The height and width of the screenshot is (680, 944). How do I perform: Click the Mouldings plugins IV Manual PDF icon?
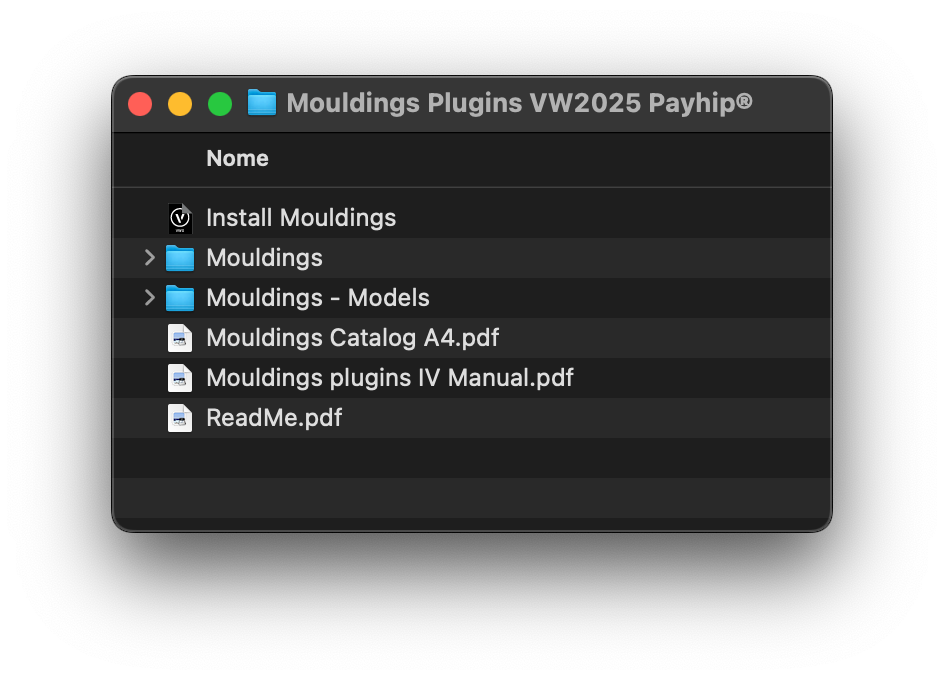pyautogui.click(x=180, y=377)
